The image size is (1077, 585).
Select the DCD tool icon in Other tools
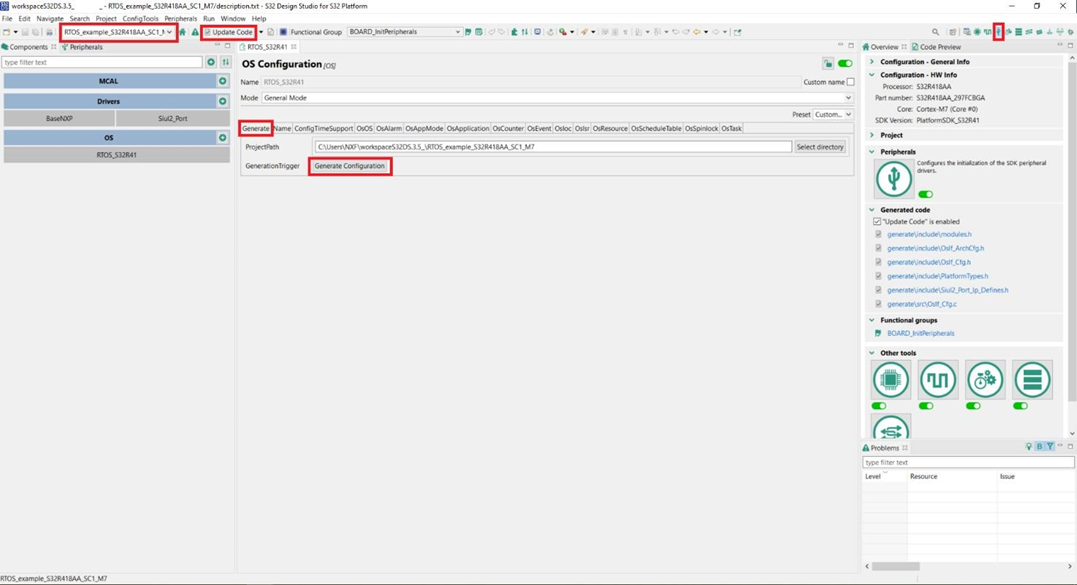(x=1032, y=379)
